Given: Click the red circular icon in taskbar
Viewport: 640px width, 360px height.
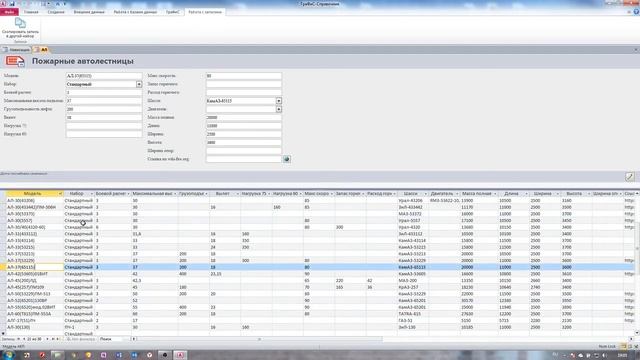Looking at the screenshot, I should pos(42,355).
